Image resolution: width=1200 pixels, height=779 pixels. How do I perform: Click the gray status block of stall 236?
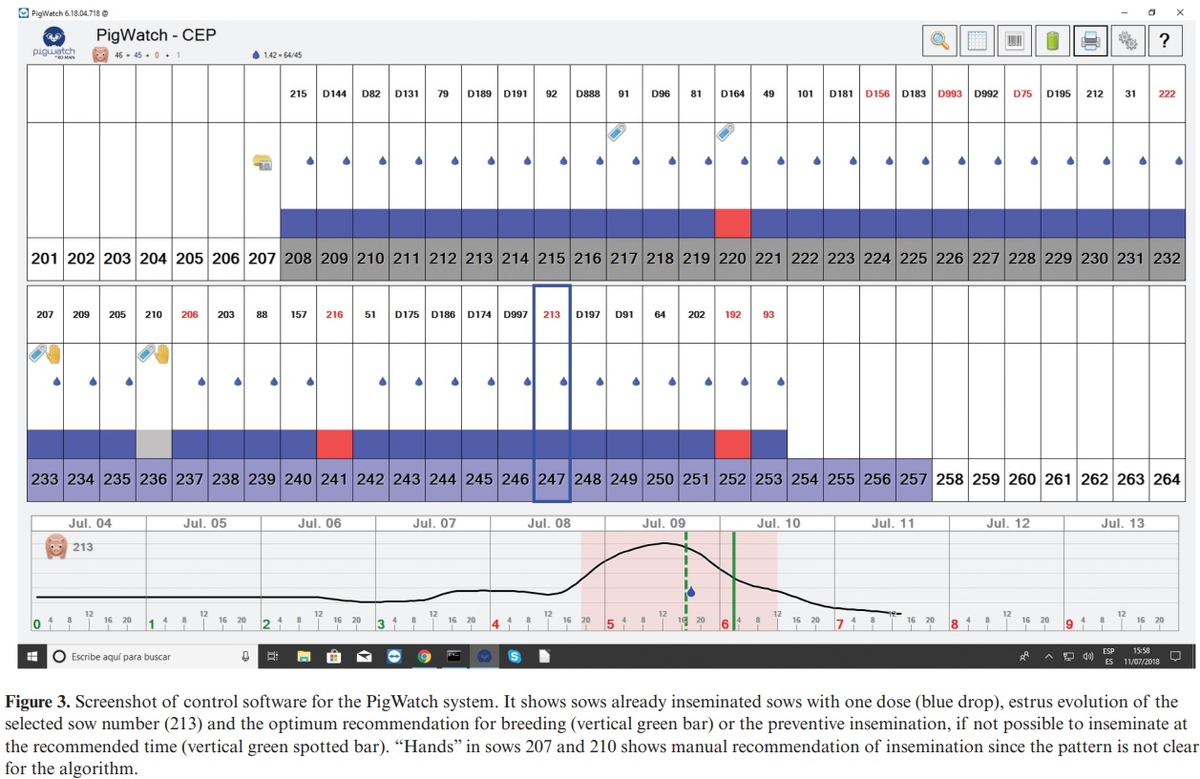coord(153,444)
